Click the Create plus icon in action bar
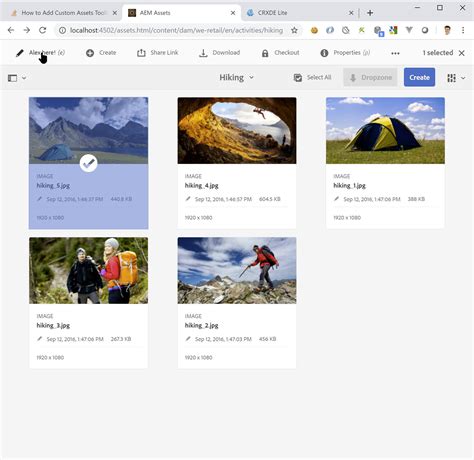474x460 pixels. [90, 53]
